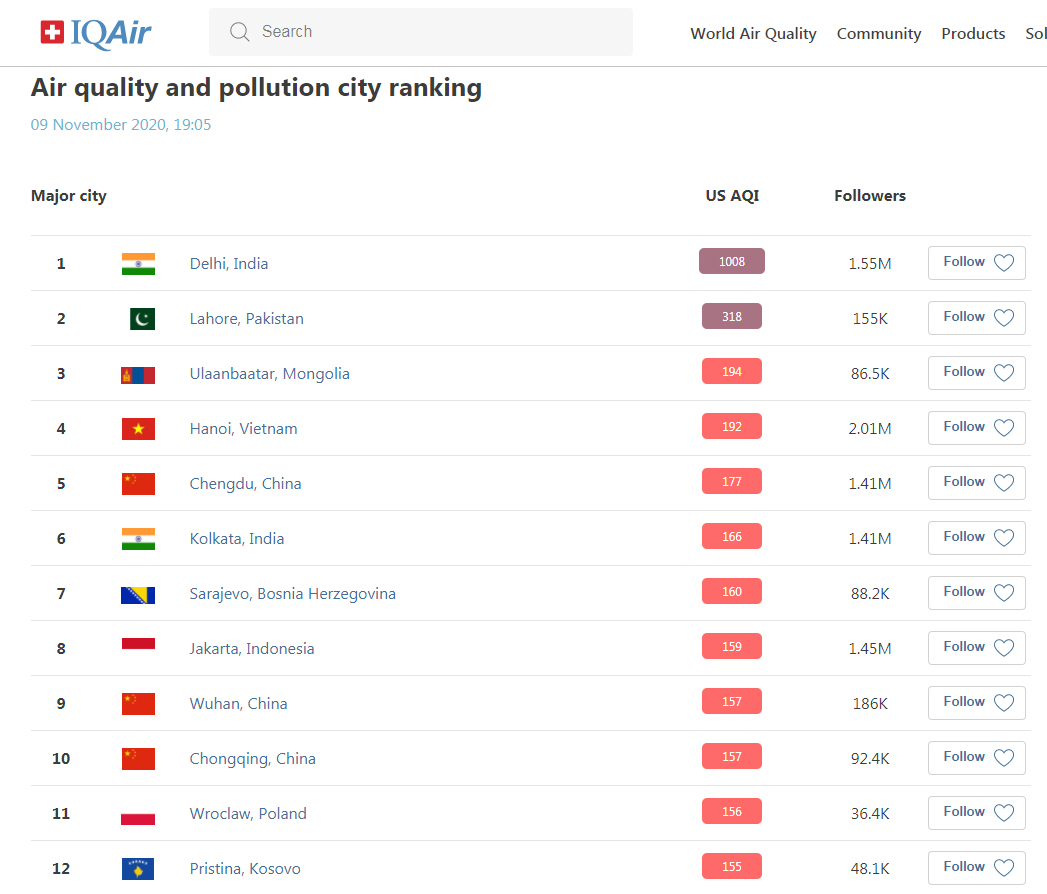Click the China flag beside Chongqing

138,758
